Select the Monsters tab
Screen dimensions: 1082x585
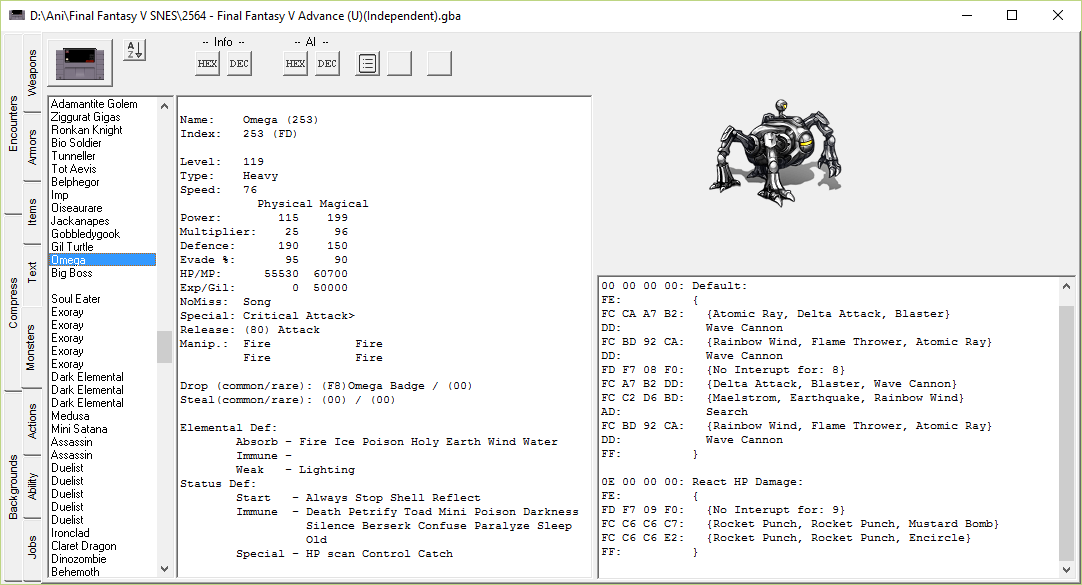tap(30, 348)
